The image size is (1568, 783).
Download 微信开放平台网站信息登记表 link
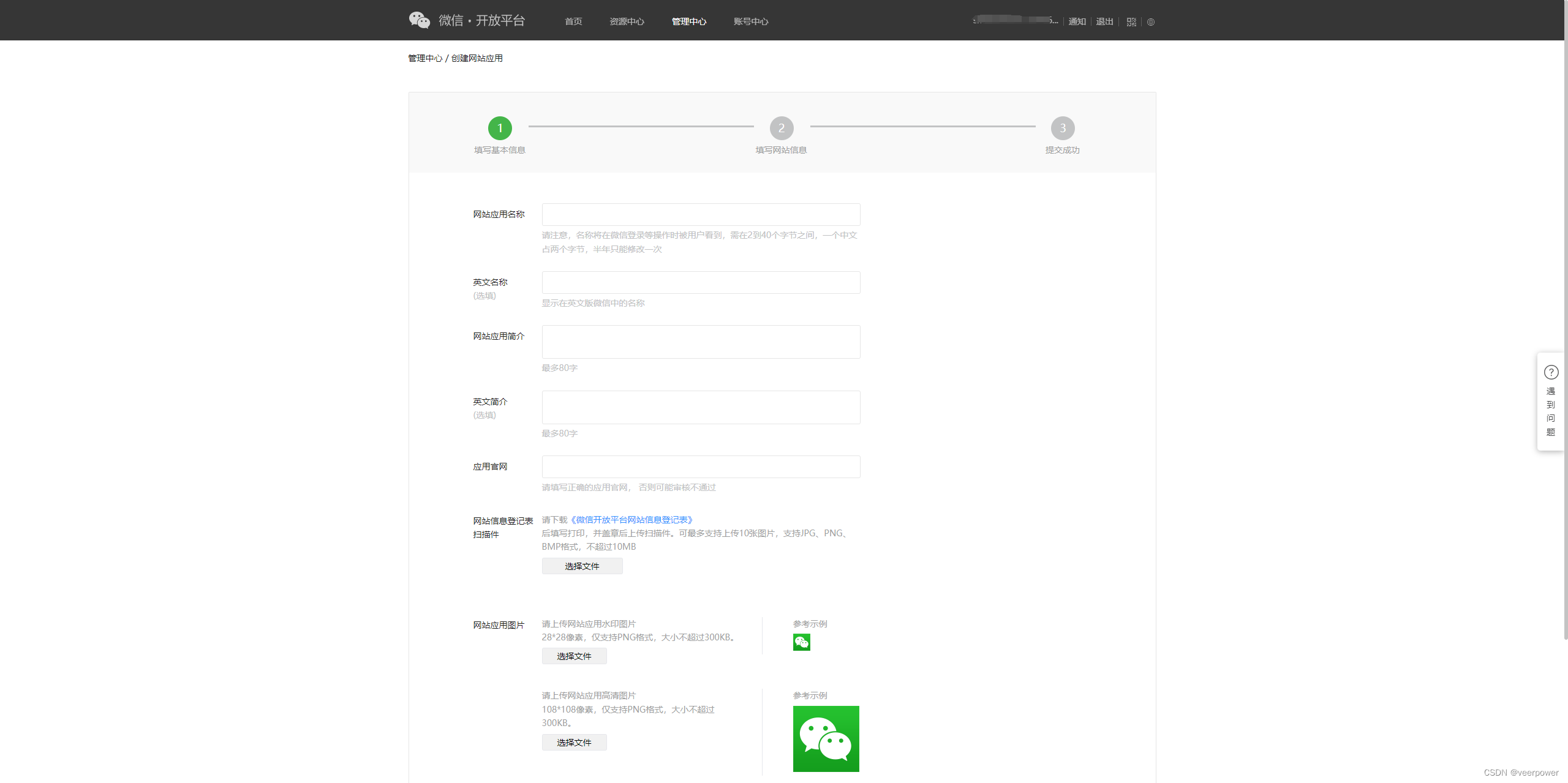pos(631,520)
